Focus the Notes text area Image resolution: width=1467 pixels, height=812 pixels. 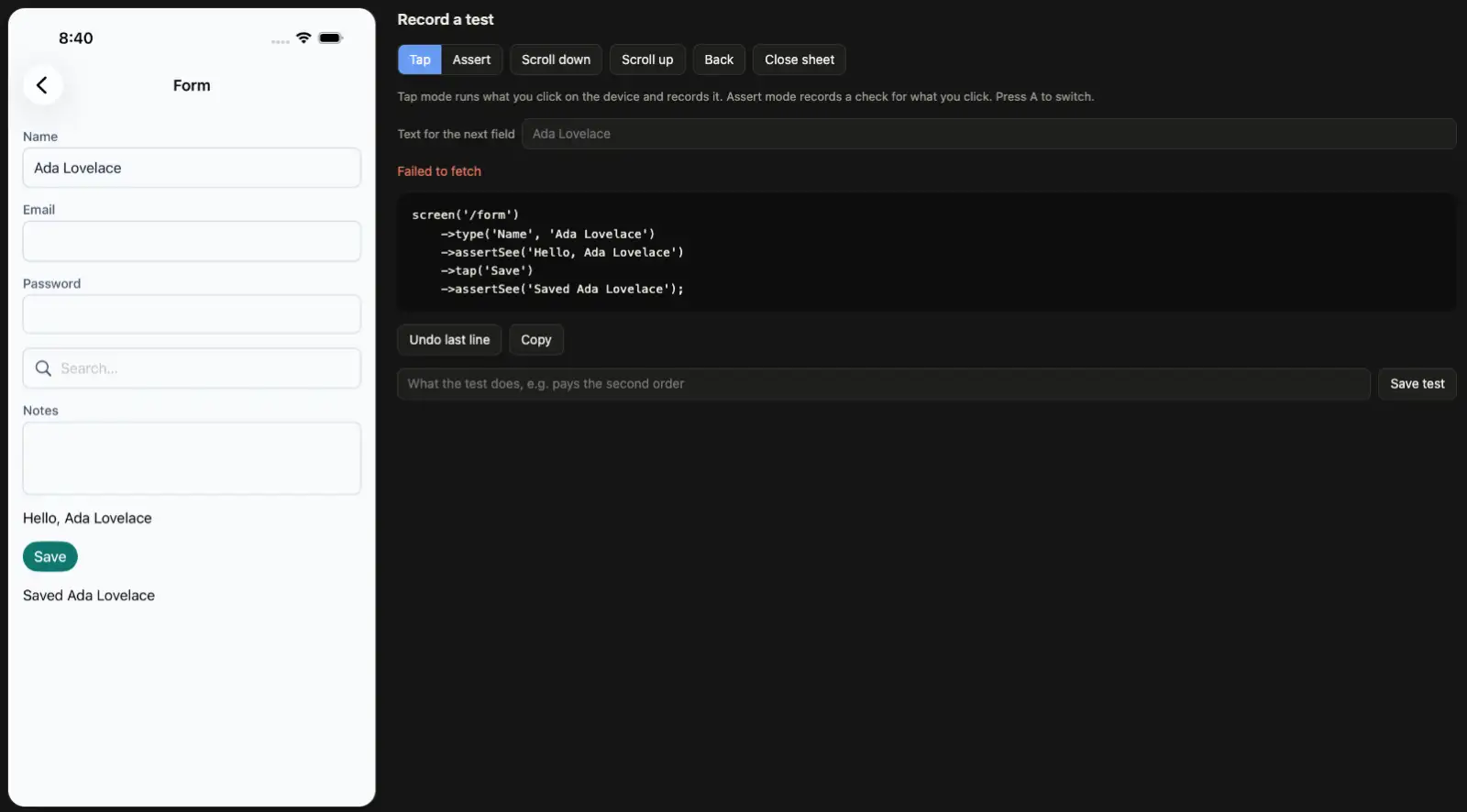click(x=192, y=458)
